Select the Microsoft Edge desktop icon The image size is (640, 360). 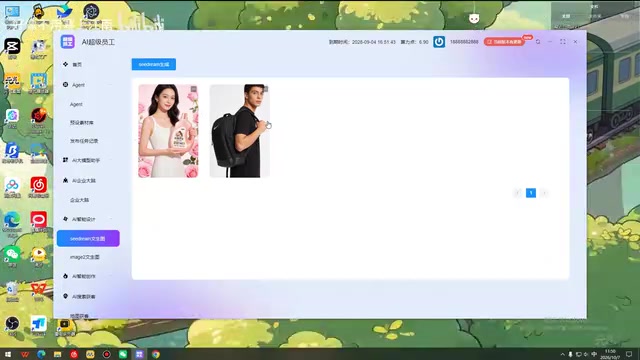(12, 224)
